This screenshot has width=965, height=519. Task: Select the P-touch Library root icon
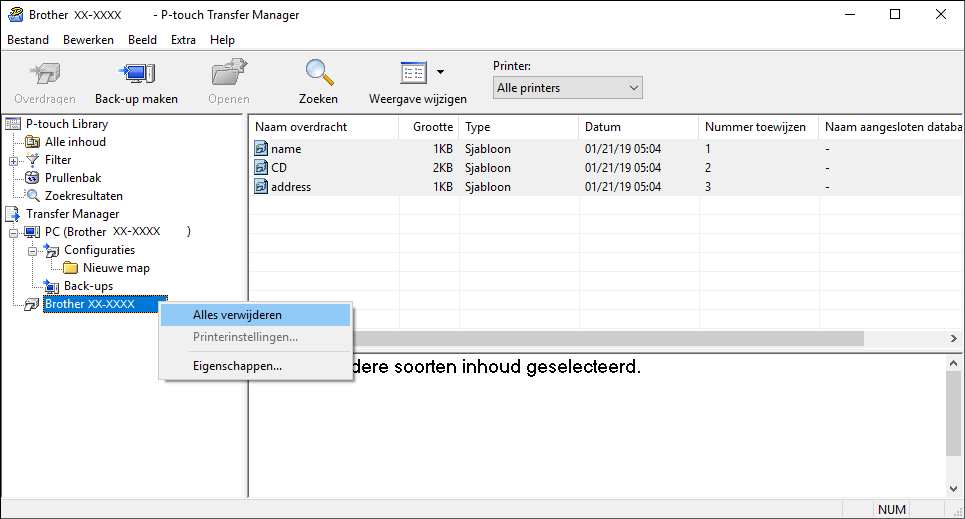pos(13,124)
